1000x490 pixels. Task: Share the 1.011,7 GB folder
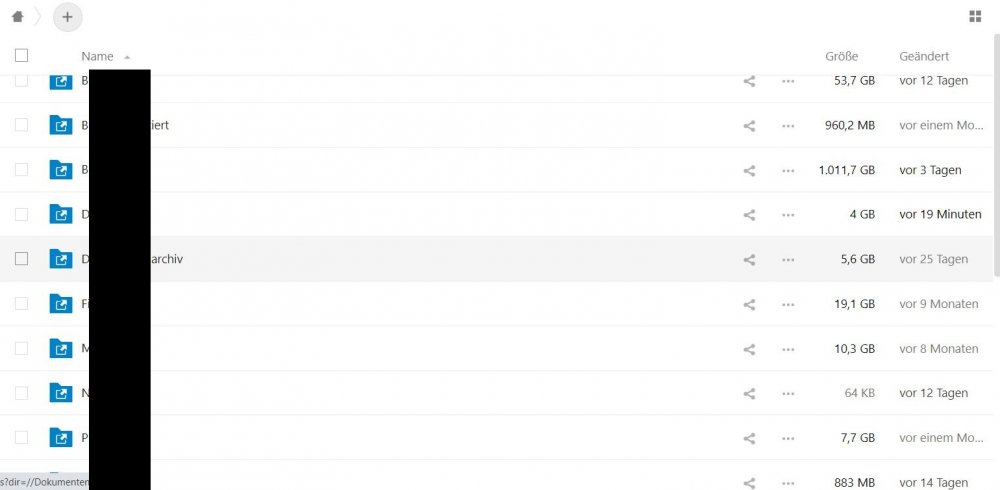pyautogui.click(x=749, y=170)
